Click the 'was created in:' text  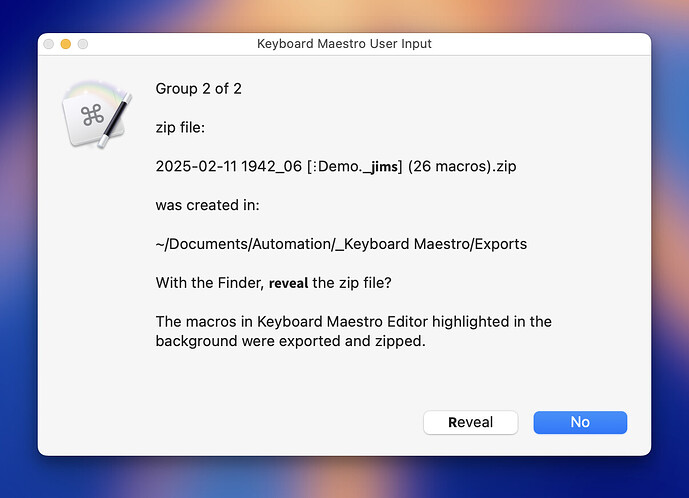click(207, 205)
